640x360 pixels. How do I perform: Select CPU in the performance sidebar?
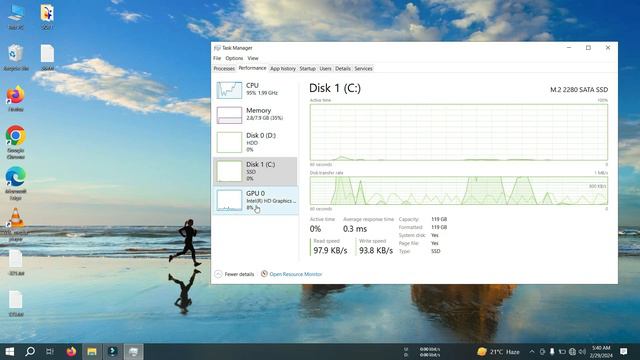[256, 89]
